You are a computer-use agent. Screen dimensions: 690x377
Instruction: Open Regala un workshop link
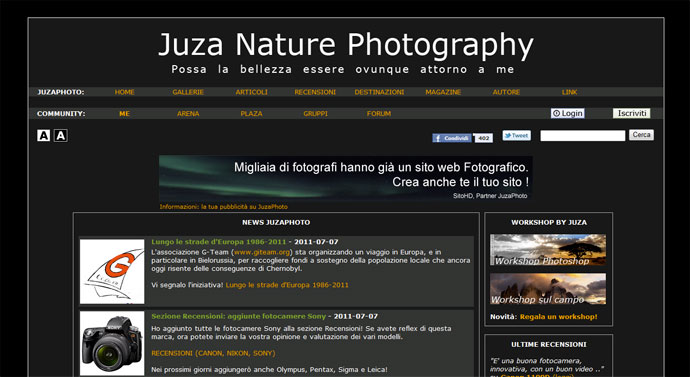point(558,317)
